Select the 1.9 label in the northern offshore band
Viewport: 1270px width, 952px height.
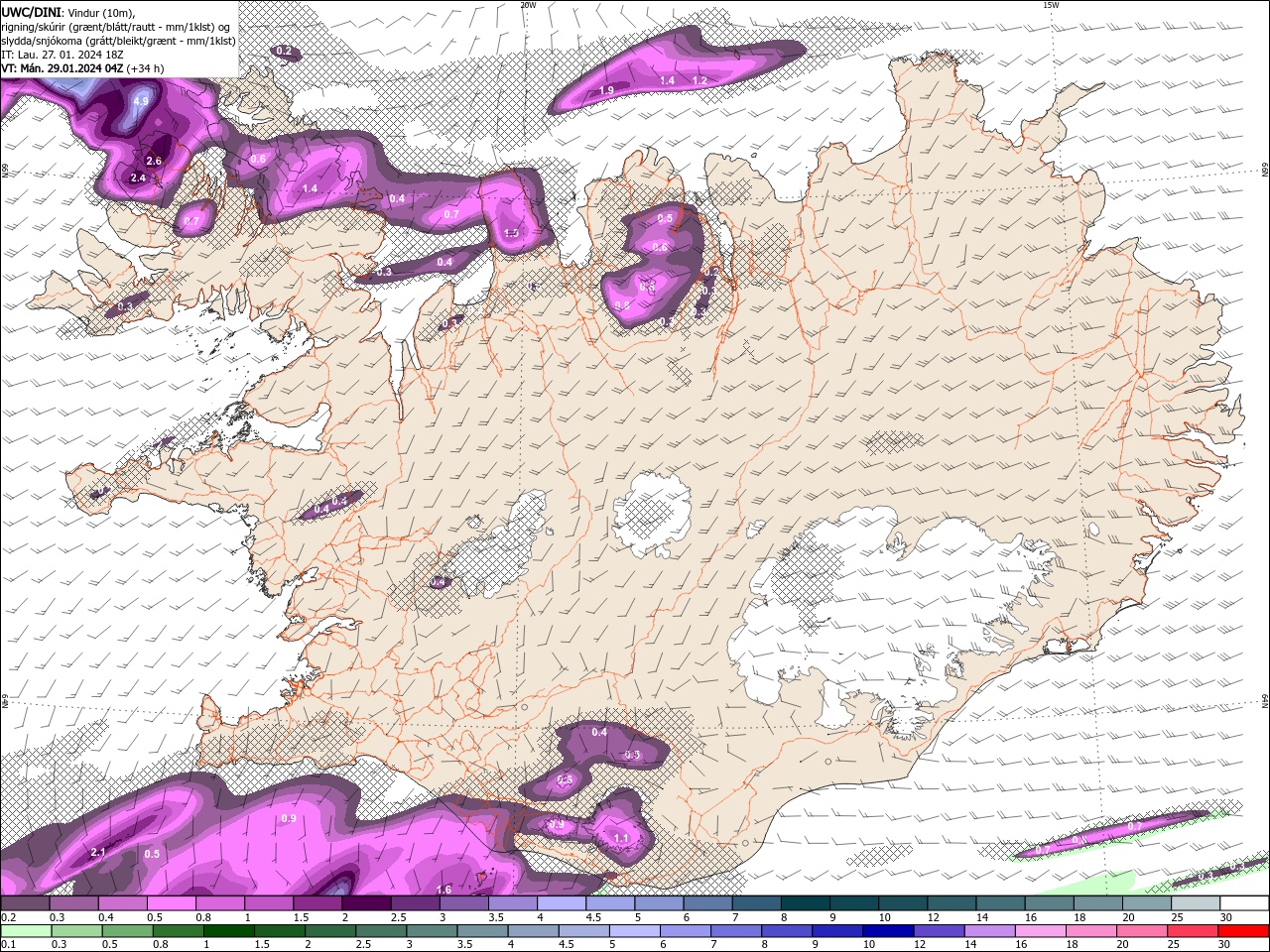tap(606, 90)
